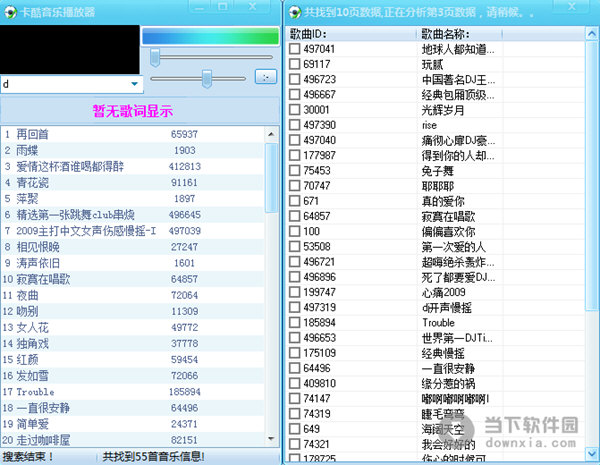Click the playback progress slider handle
This screenshot has width=600, height=465.
[x=155, y=57]
